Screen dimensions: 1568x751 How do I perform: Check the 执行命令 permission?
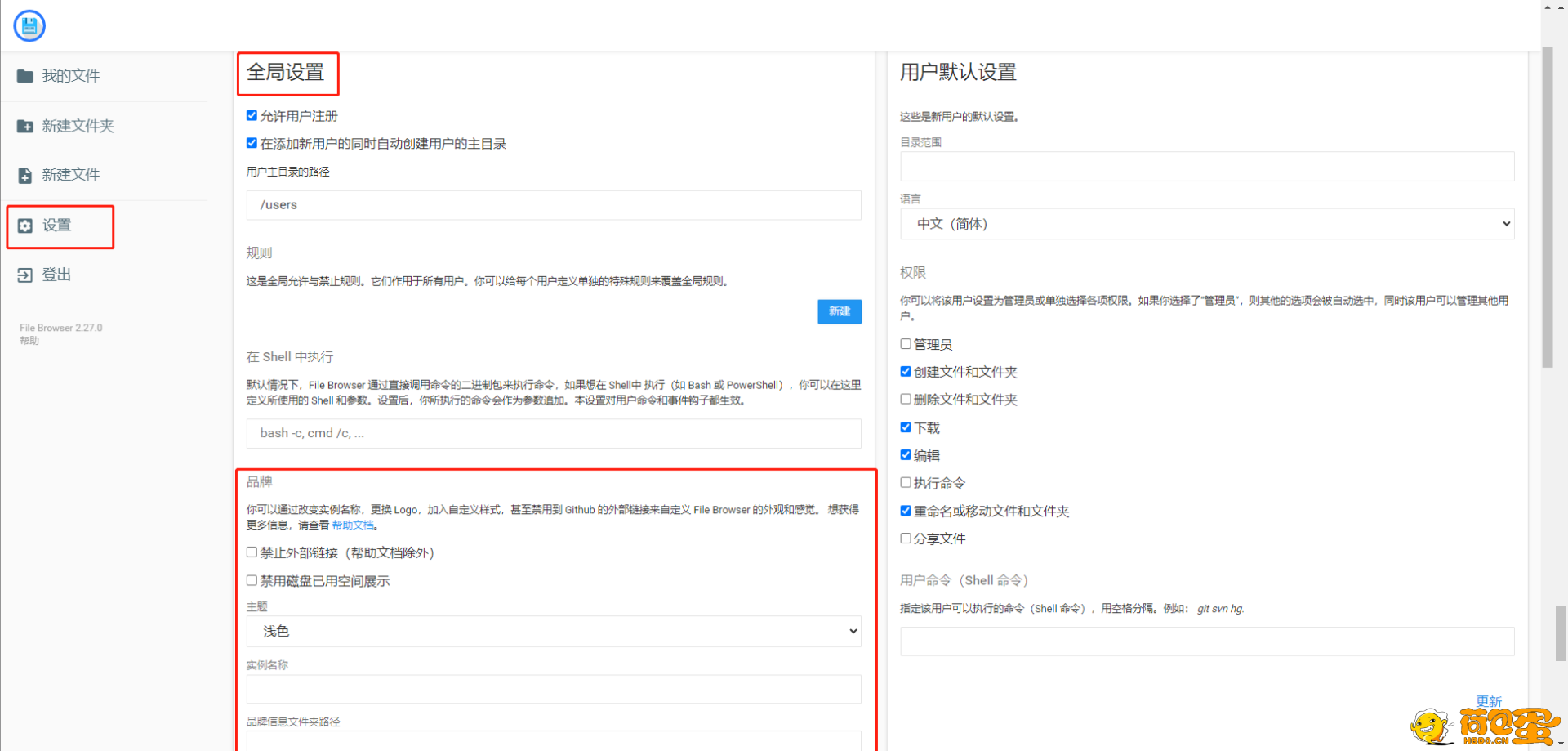click(906, 482)
